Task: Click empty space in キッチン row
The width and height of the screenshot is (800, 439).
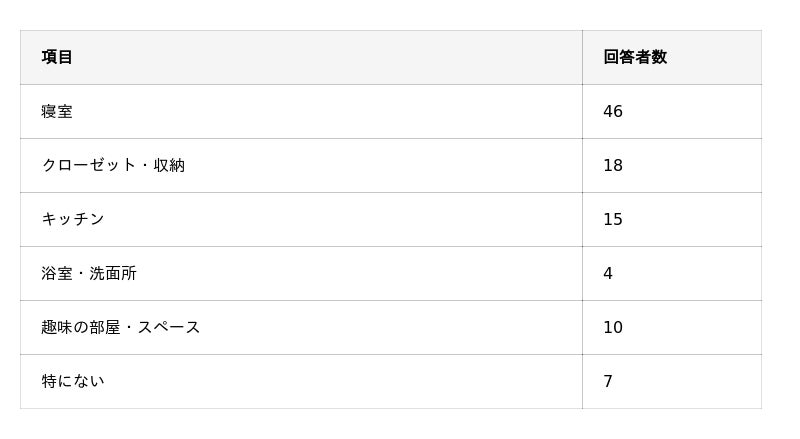Action: (x=342, y=220)
